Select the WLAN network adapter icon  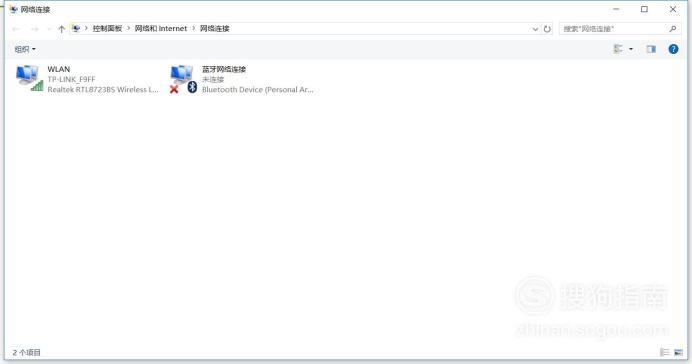point(30,78)
